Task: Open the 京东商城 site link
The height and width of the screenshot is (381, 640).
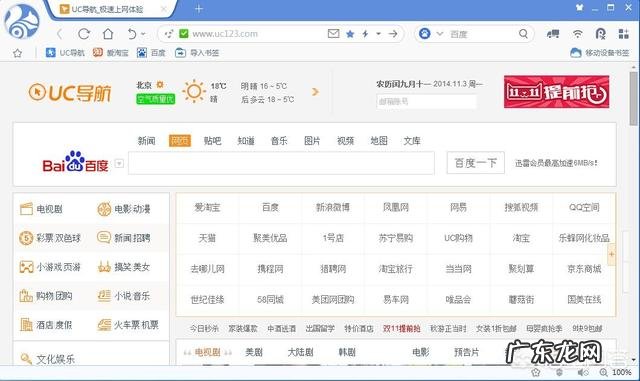Action: pos(584,269)
